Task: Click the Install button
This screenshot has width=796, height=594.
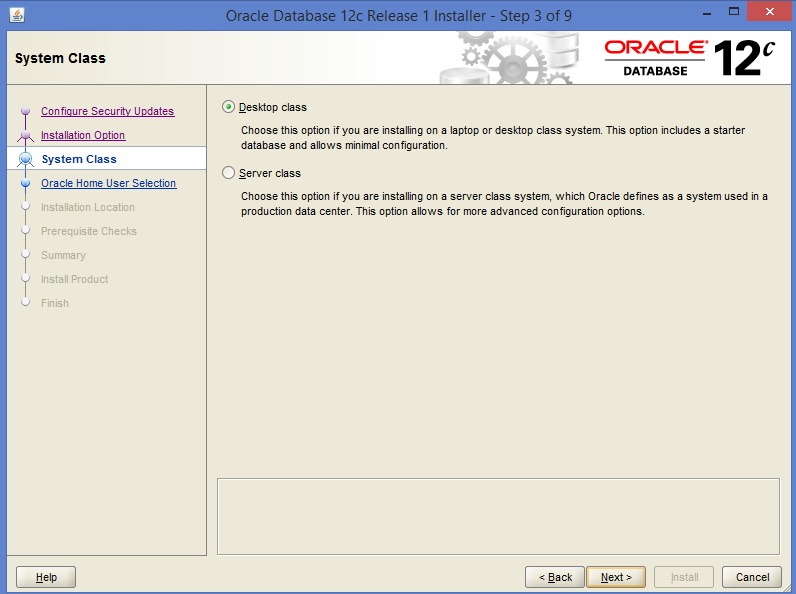Action: click(684, 577)
